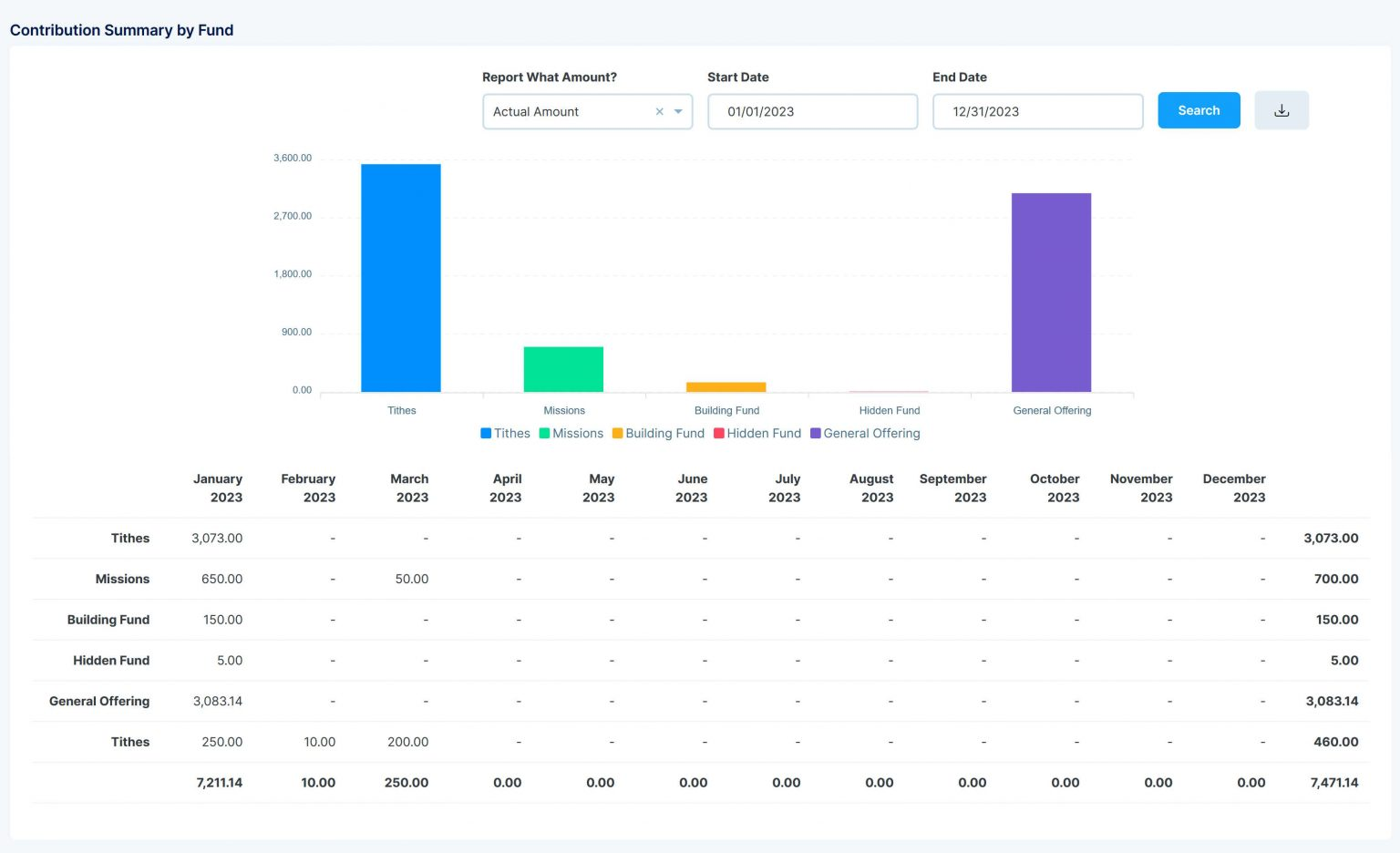Click the green Missions bar in chart
The width and height of the screenshot is (1400, 853).
(563, 369)
